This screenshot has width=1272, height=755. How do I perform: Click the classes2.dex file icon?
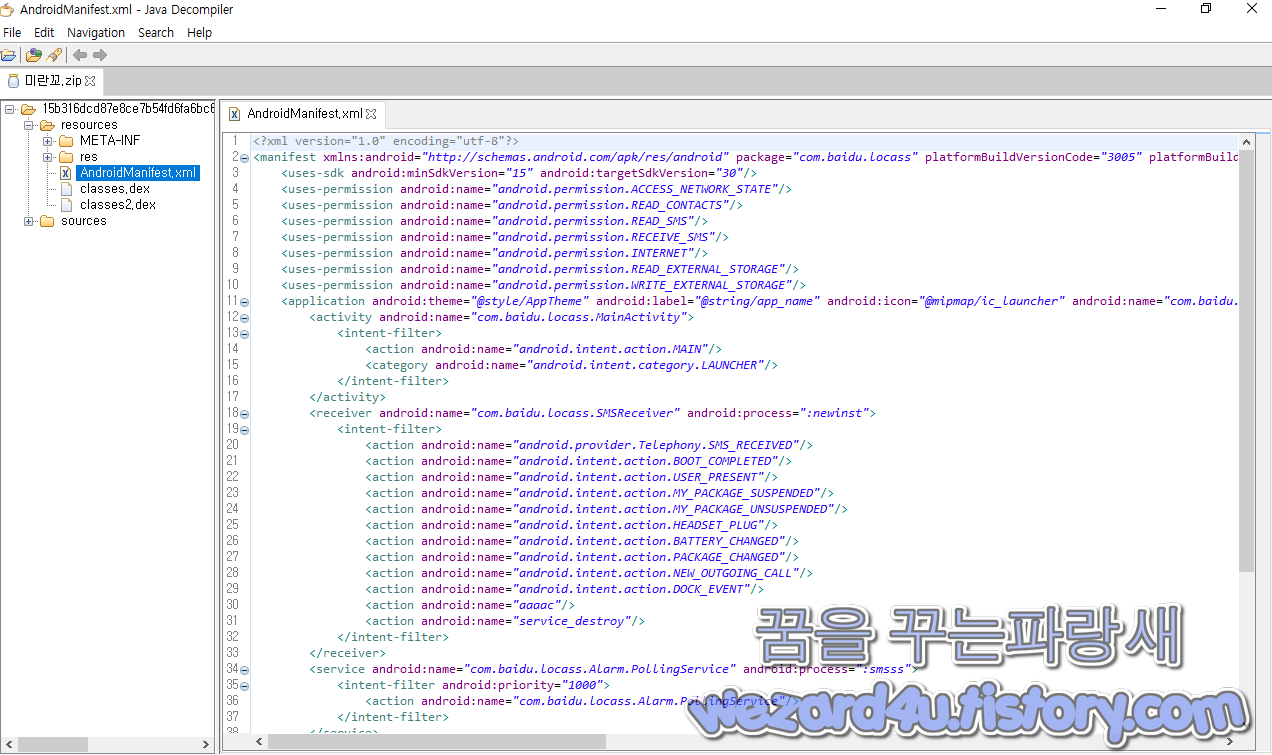click(x=66, y=205)
